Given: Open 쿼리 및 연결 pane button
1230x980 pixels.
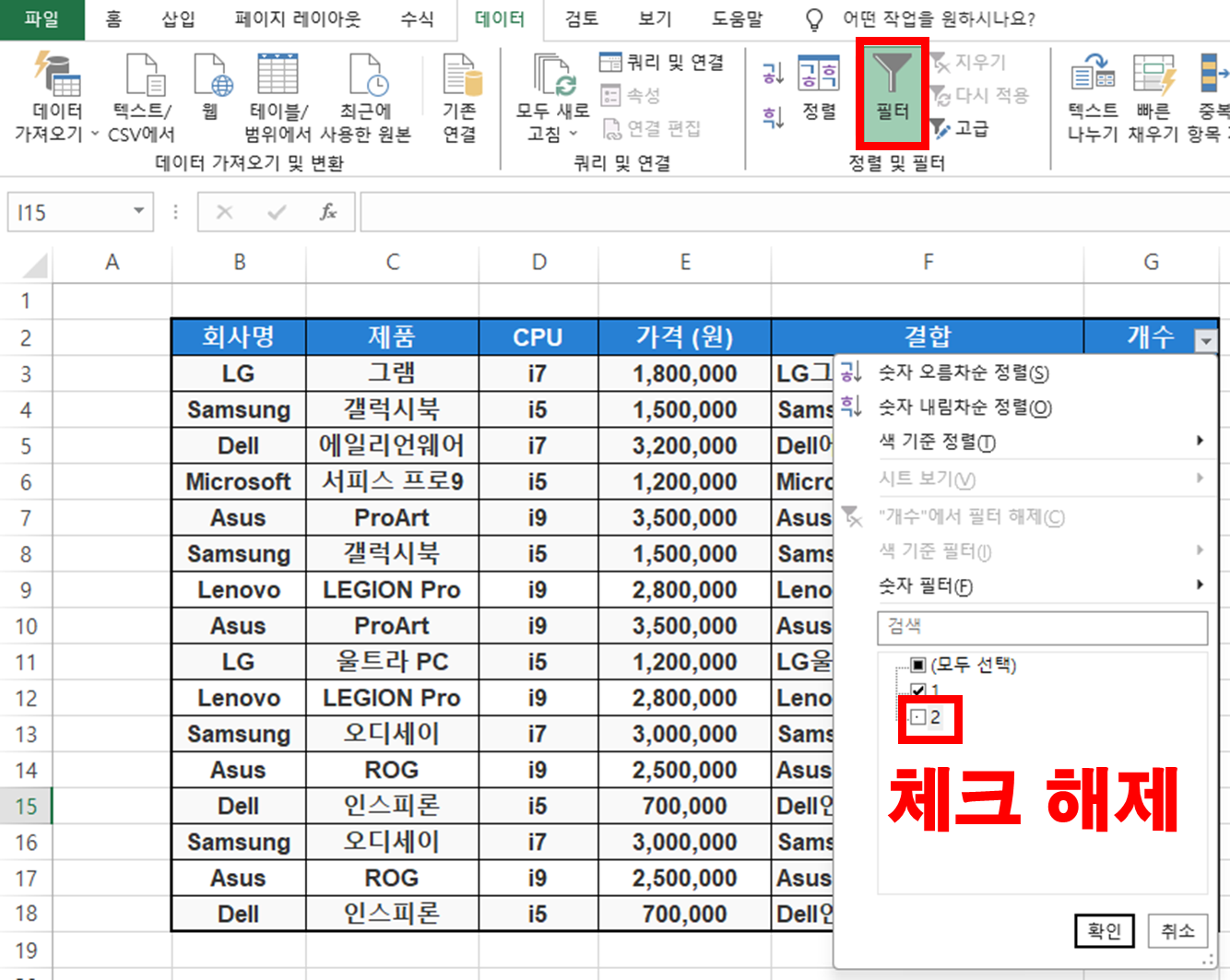Looking at the screenshot, I should (661, 62).
